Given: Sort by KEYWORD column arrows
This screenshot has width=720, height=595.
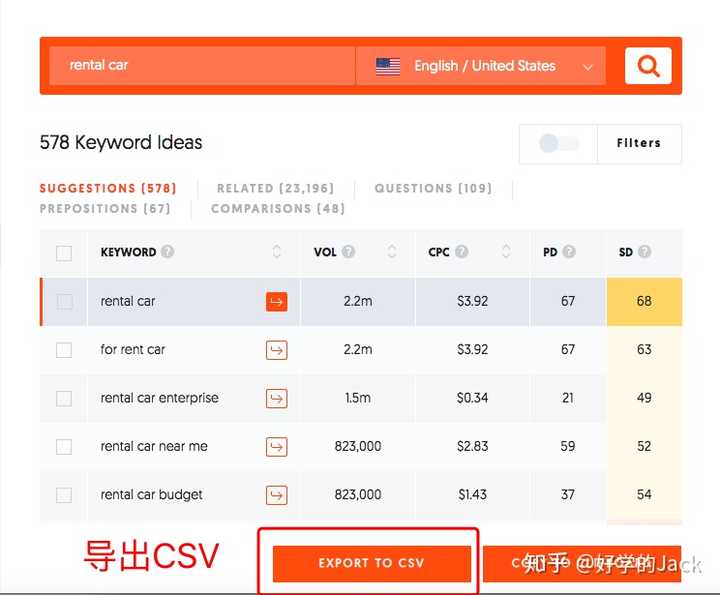Looking at the screenshot, I should tap(276, 251).
